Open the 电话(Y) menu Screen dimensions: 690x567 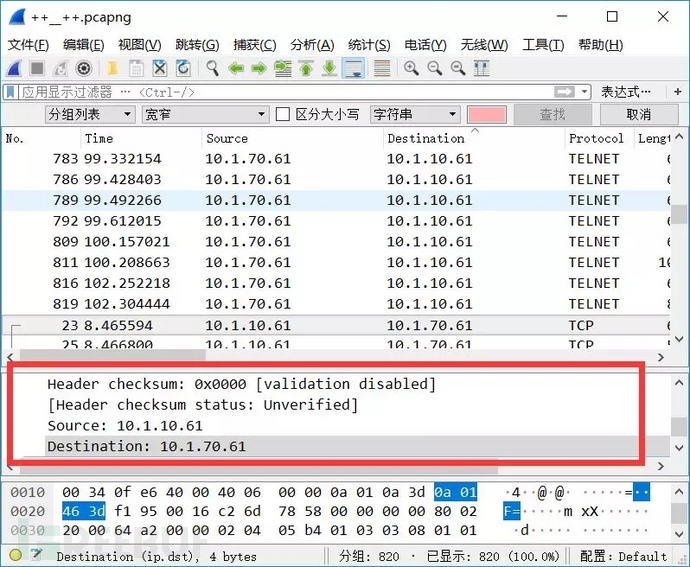point(425,44)
